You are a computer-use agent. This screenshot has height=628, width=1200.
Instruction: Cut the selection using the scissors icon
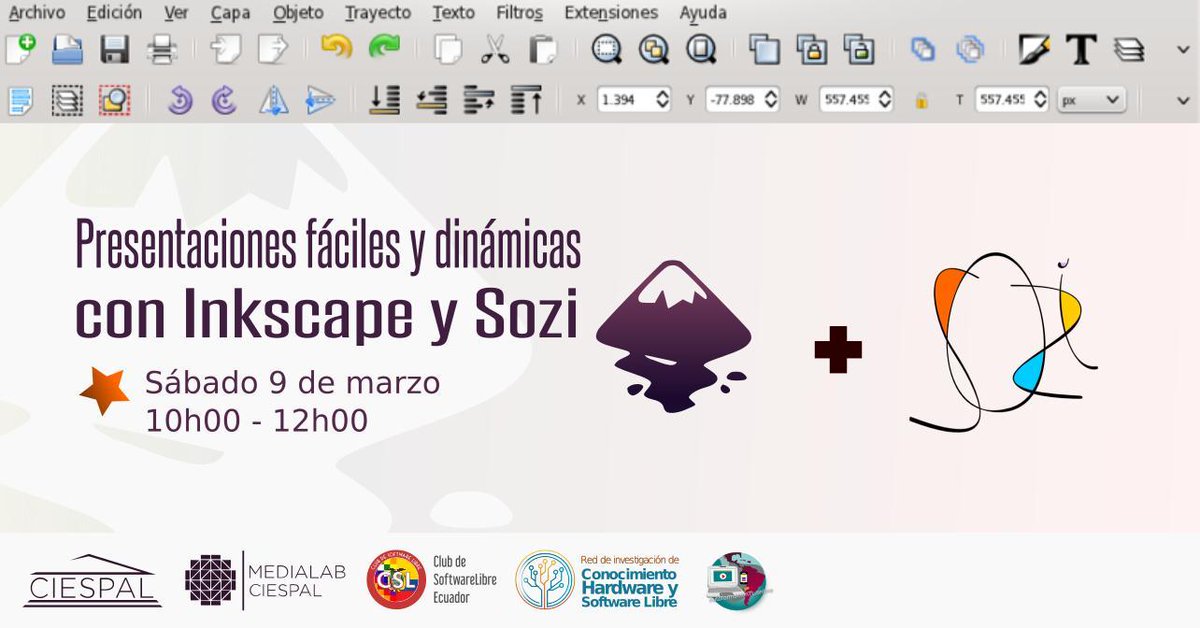pyautogui.click(x=495, y=49)
